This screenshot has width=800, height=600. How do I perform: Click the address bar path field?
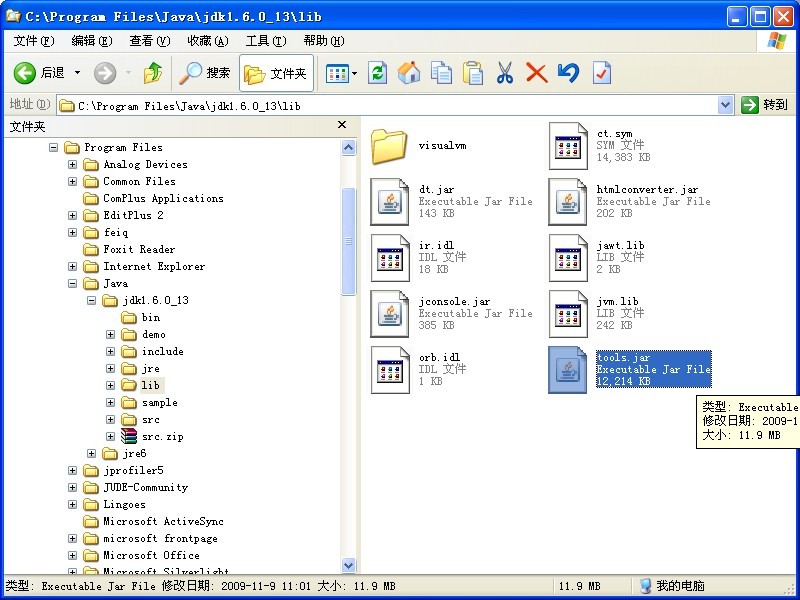(388, 106)
